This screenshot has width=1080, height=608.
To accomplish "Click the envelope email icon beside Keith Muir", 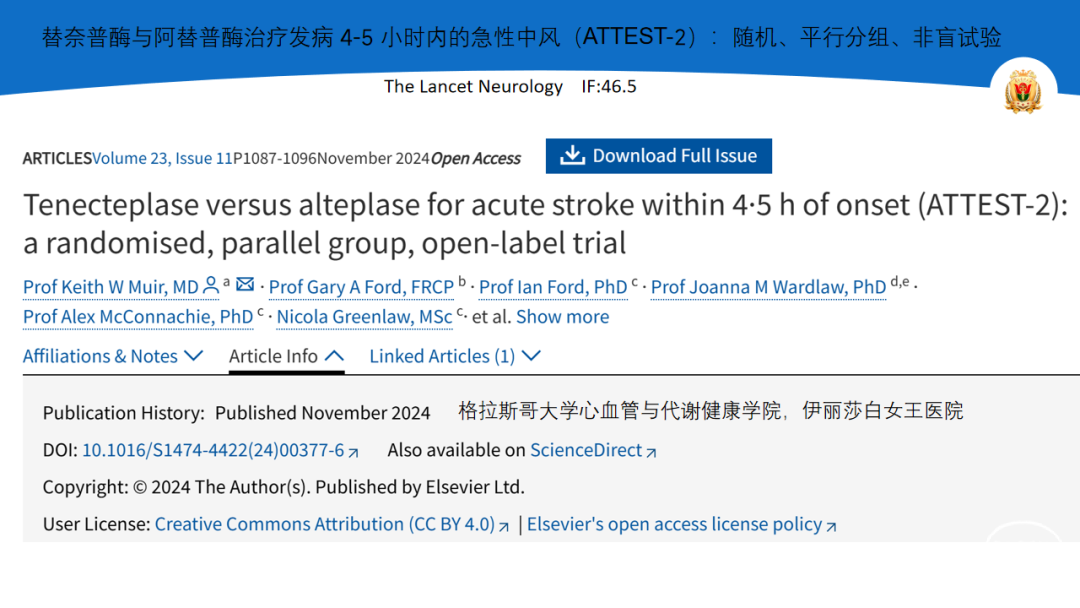I will tap(245, 284).
